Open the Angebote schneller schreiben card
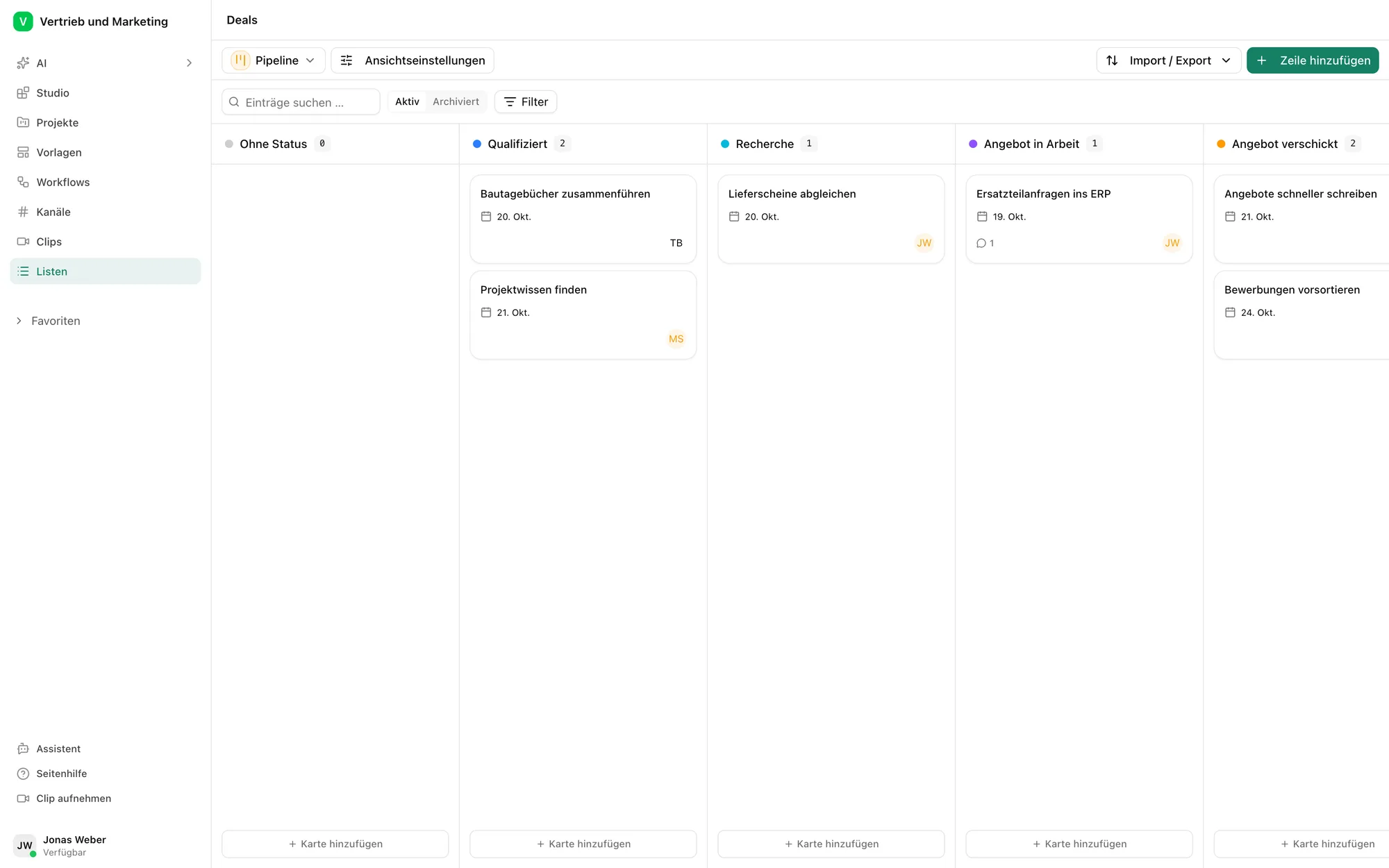The height and width of the screenshot is (868, 1389). pyautogui.click(x=1301, y=219)
